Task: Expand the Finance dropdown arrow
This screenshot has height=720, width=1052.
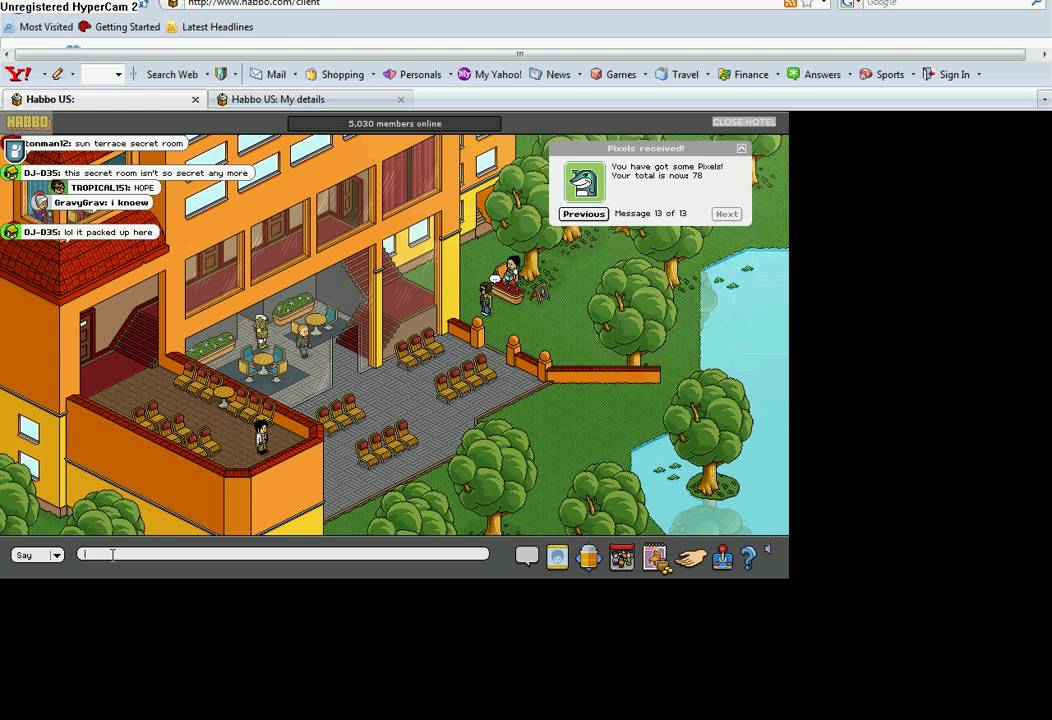Action: (x=778, y=74)
